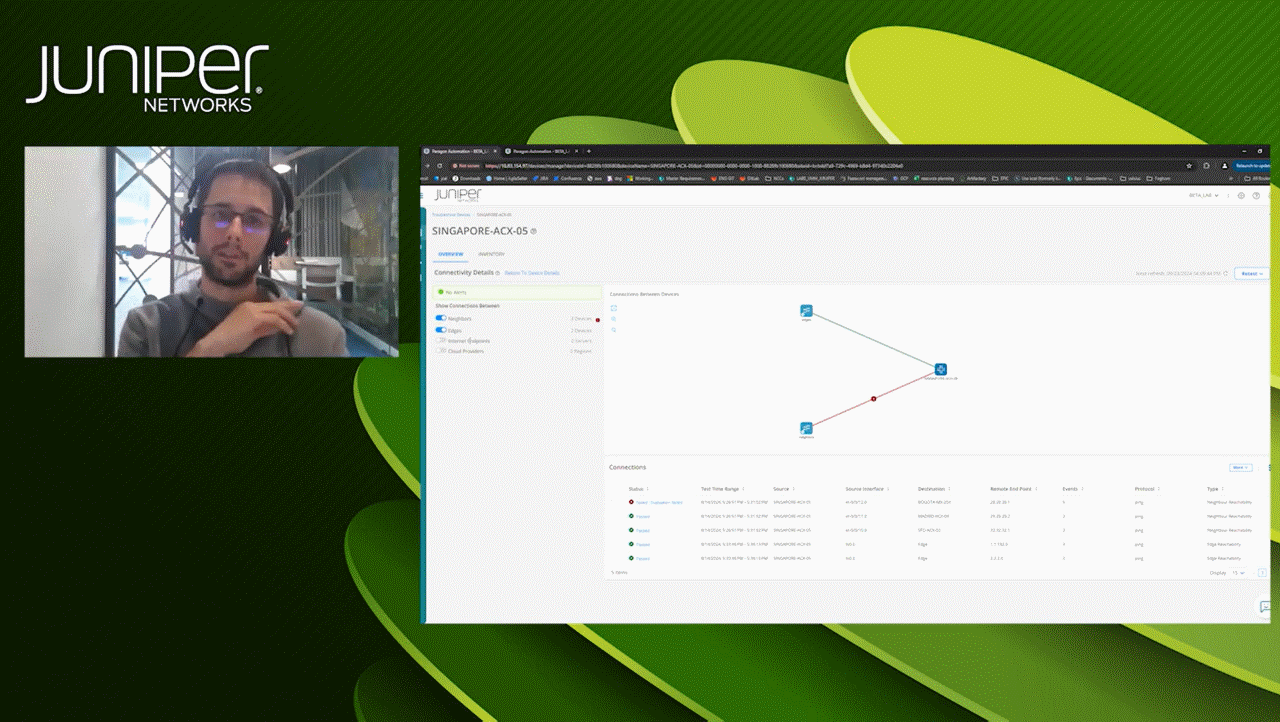Screen dimensions: 1280x722
Task: Disable the Neighbors toggle
Action: pos(439,318)
